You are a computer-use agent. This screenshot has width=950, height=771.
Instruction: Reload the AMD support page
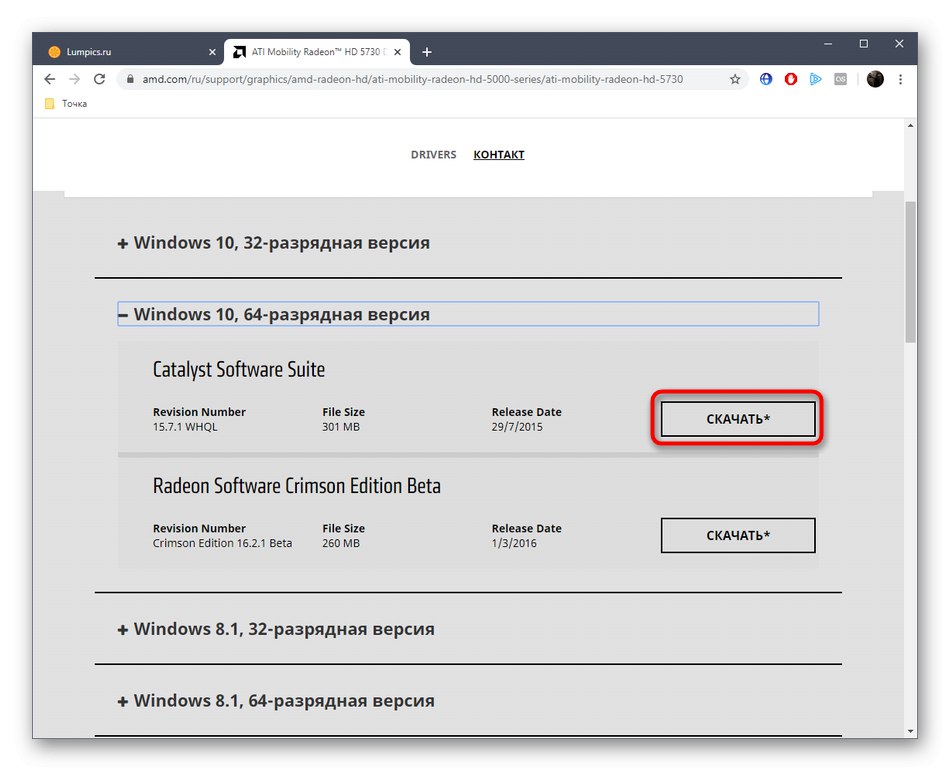(99, 79)
